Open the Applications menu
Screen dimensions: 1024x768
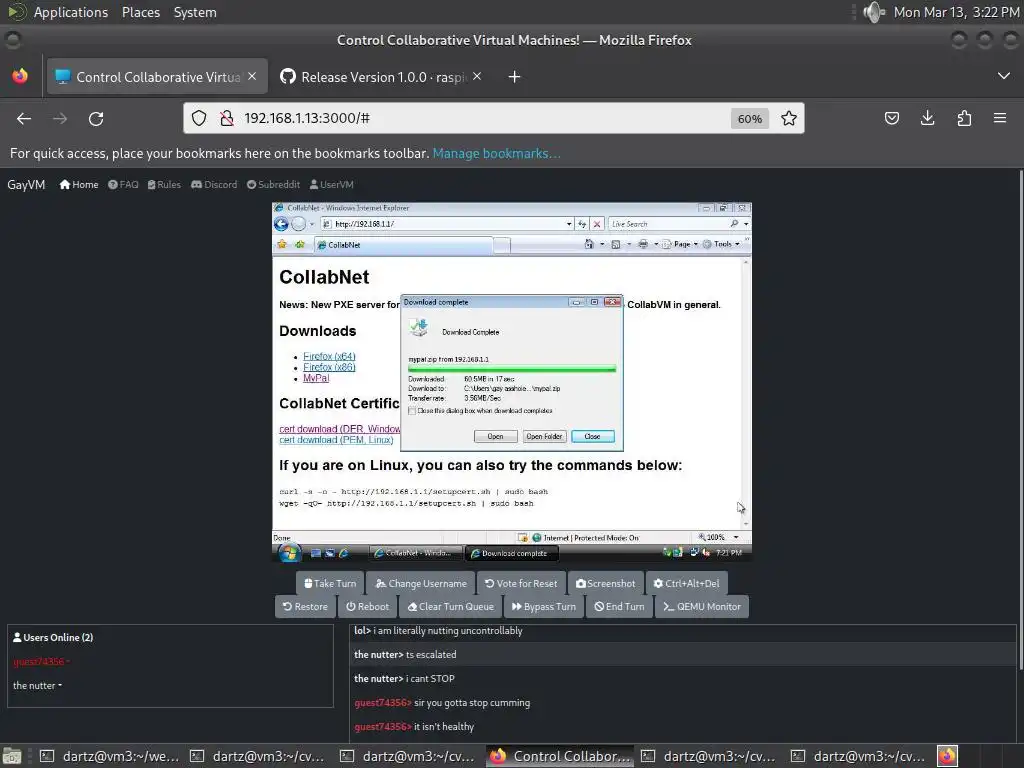click(71, 12)
